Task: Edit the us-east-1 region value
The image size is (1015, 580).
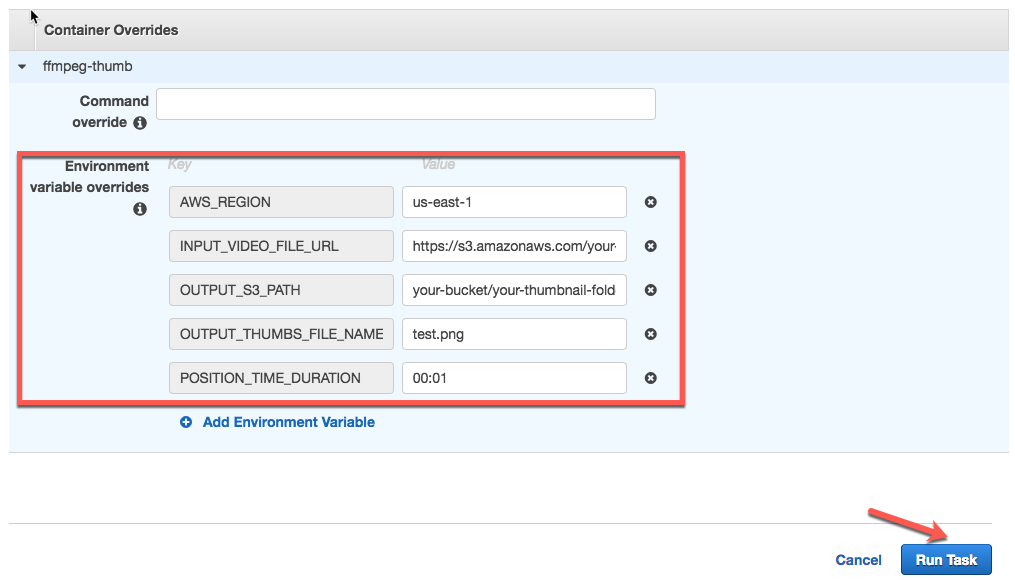Action: click(x=513, y=202)
